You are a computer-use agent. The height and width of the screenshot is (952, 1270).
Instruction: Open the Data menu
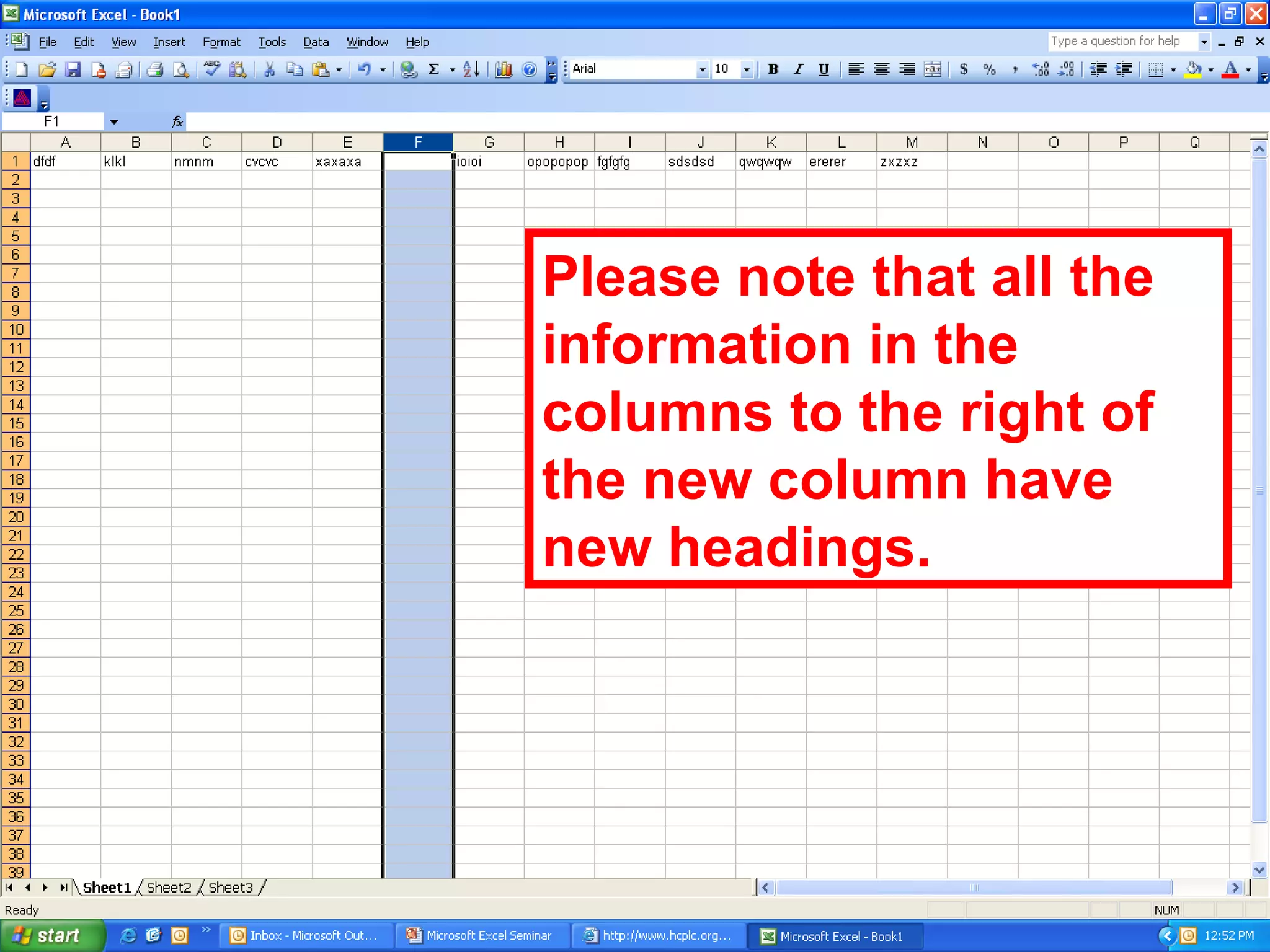click(x=316, y=42)
